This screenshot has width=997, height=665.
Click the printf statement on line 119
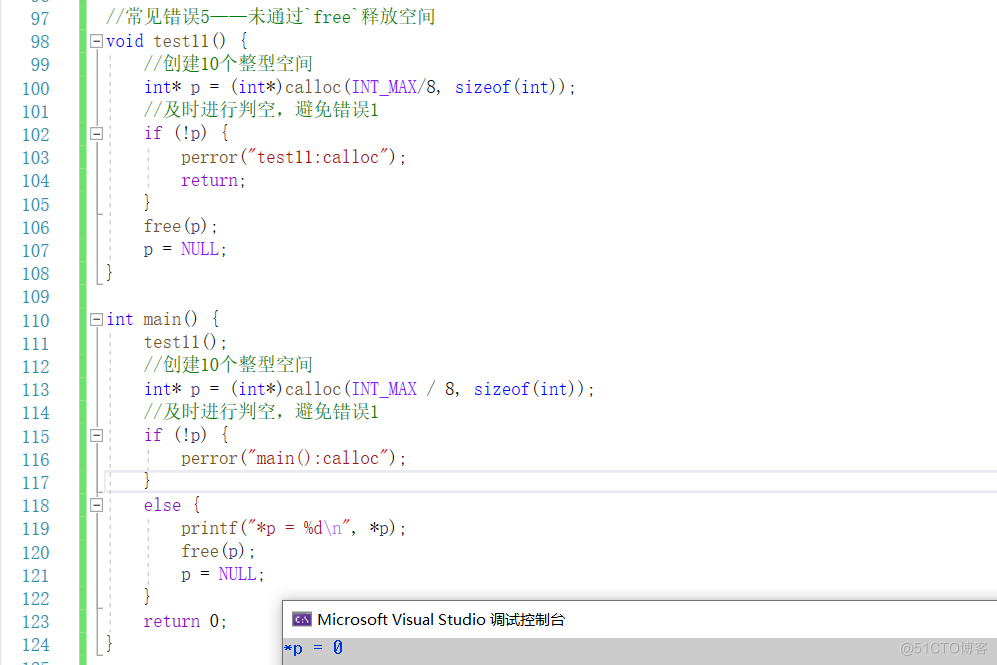click(293, 528)
